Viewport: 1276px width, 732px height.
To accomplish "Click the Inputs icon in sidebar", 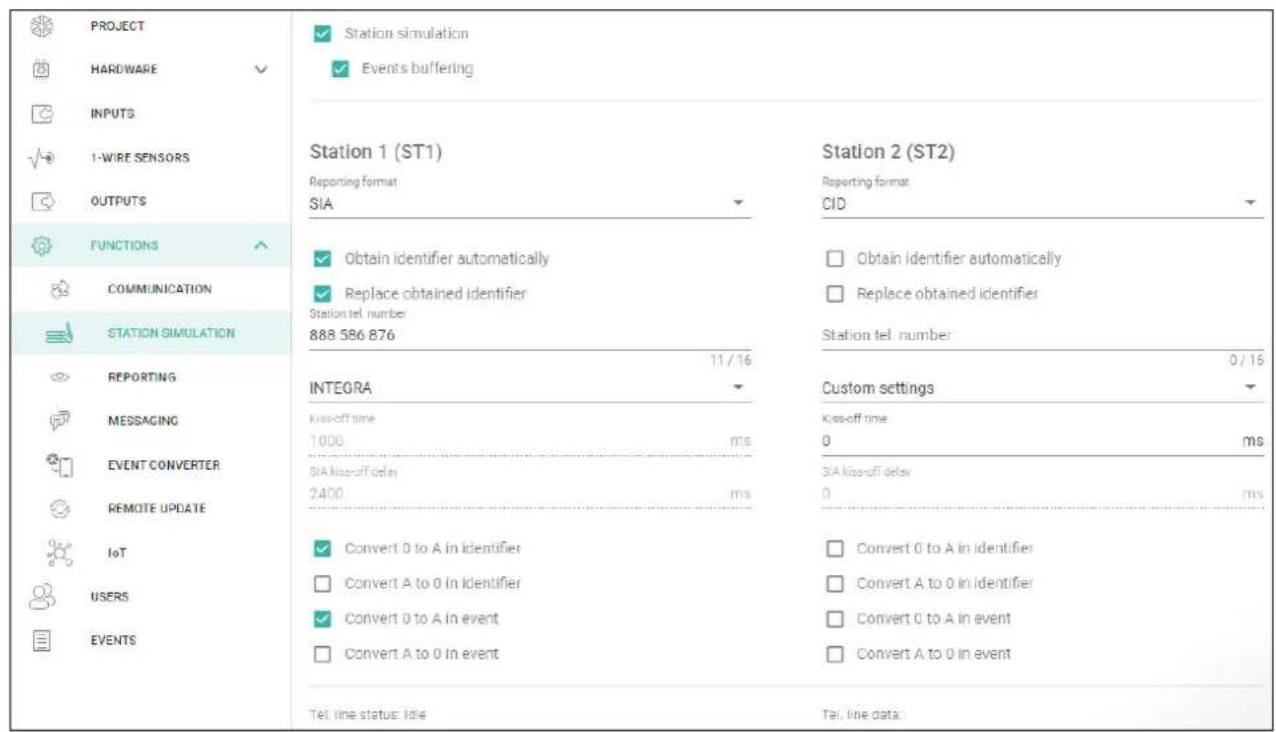I will tap(42, 114).
